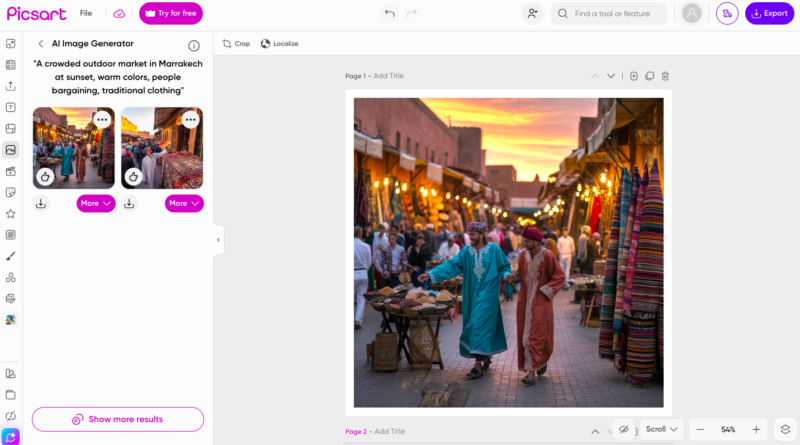Open the colorful AI image generator sidebar icon
This screenshot has height=445, width=800.
[11, 320]
